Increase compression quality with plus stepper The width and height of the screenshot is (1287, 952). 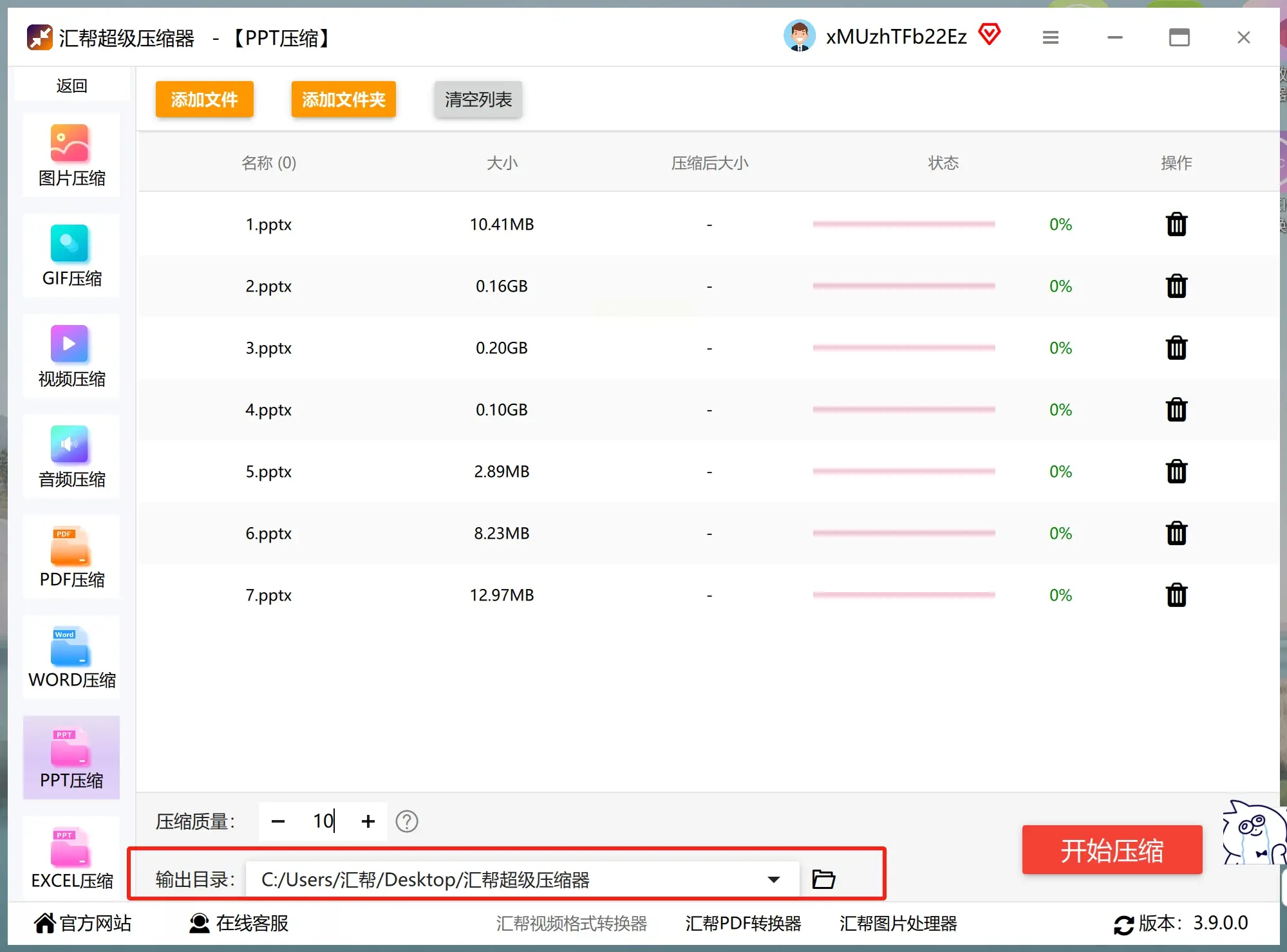(x=368, y=821)
